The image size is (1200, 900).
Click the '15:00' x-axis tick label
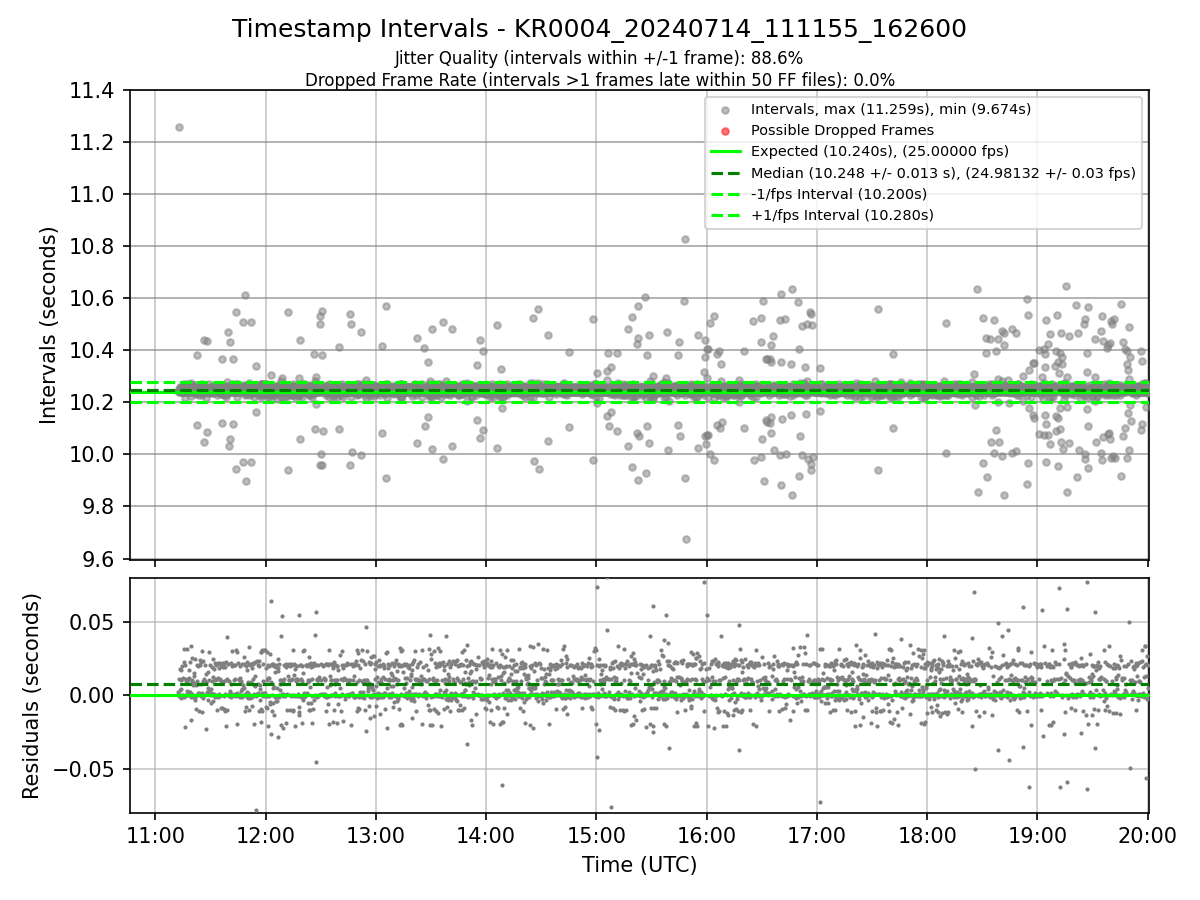(x=596, y=834)
